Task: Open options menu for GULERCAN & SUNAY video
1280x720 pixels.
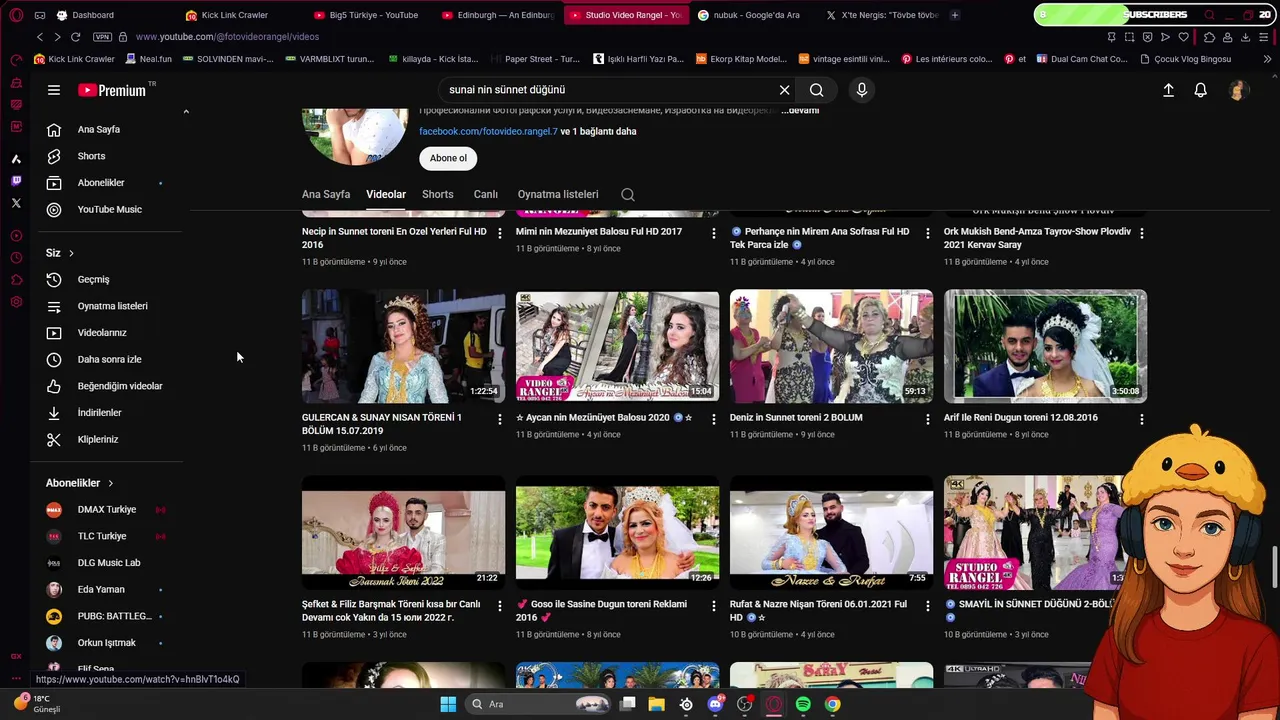Action: point(500,419)
